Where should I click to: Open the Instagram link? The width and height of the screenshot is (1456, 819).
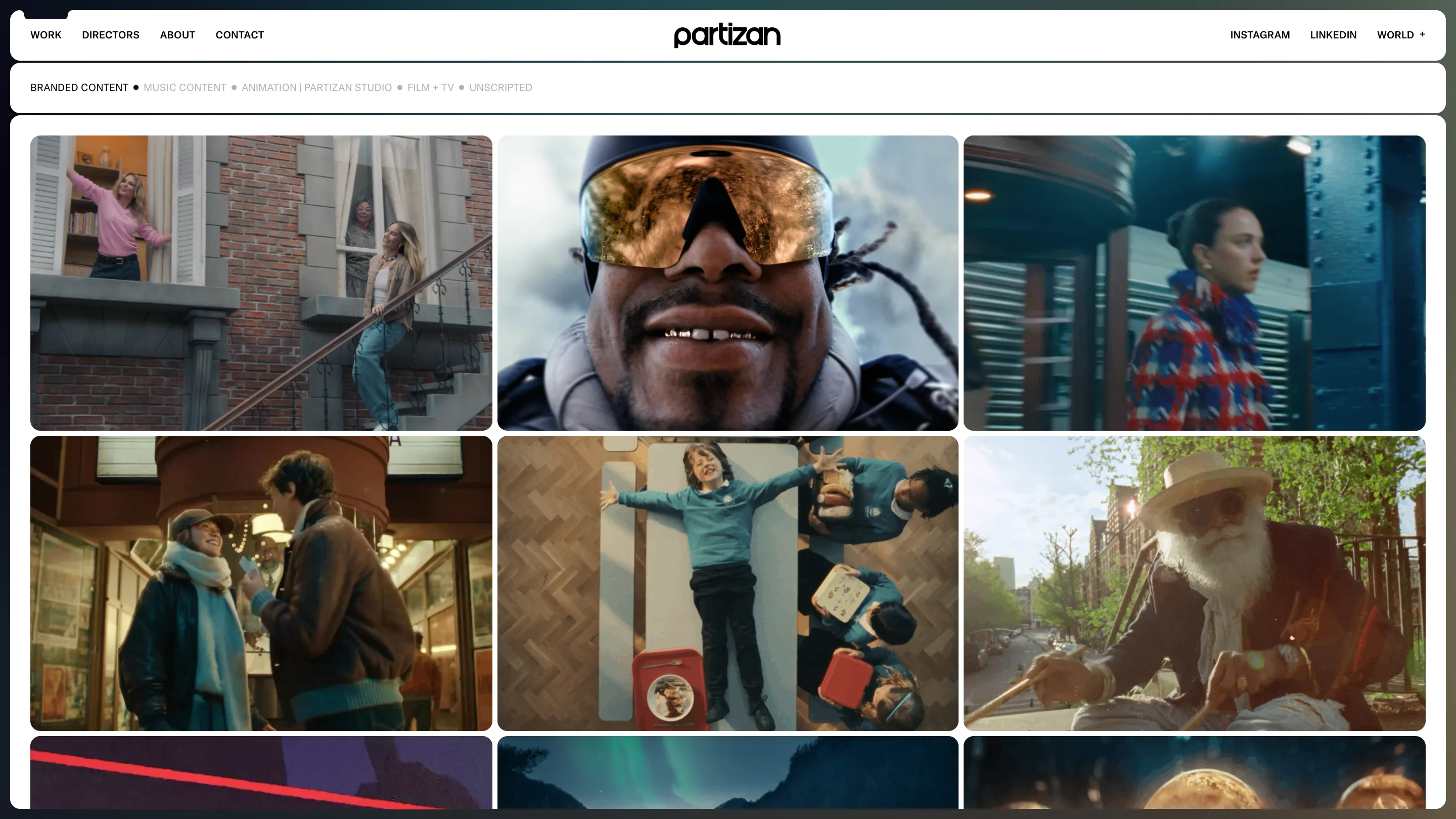pyautogui.click(x=1260, y=35)
